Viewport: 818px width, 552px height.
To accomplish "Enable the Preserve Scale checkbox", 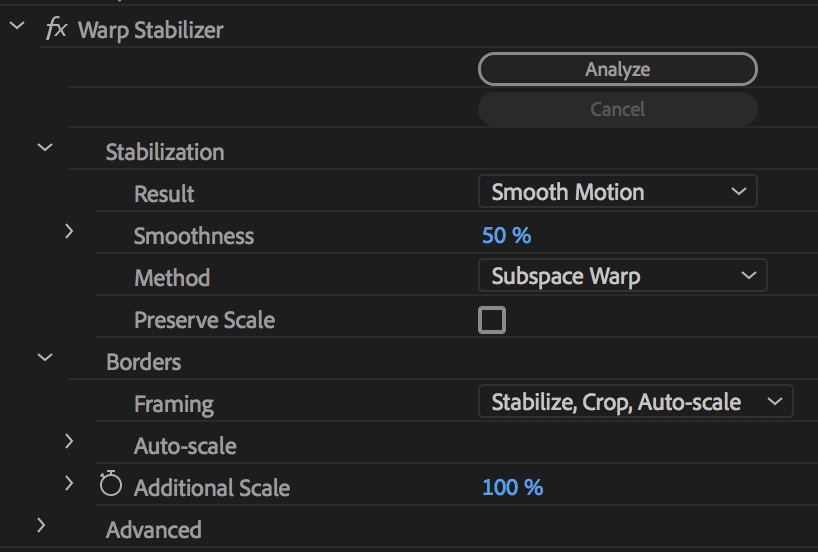I will tap(492, 320).
